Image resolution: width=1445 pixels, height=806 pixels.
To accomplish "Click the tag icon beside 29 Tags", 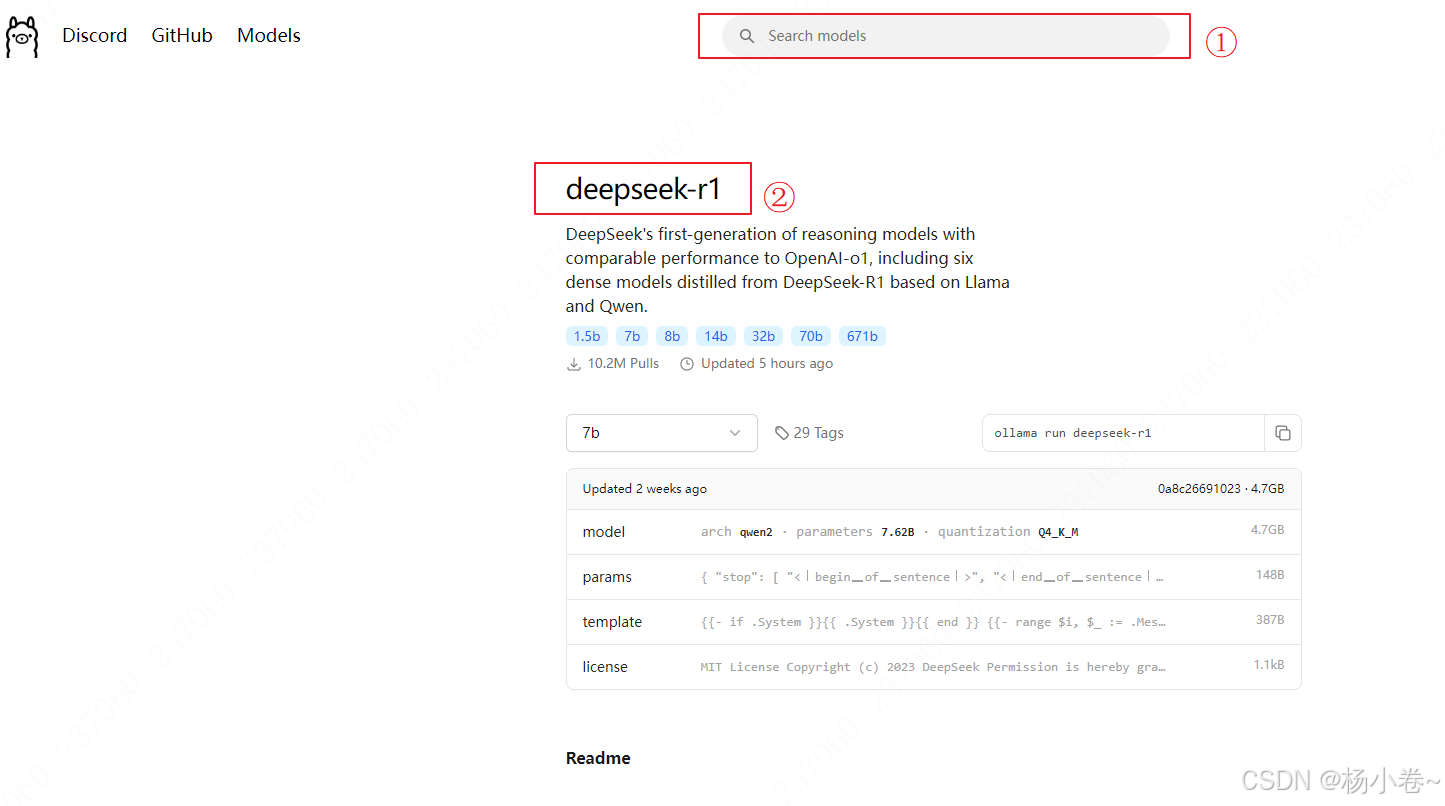I will 782,433.
